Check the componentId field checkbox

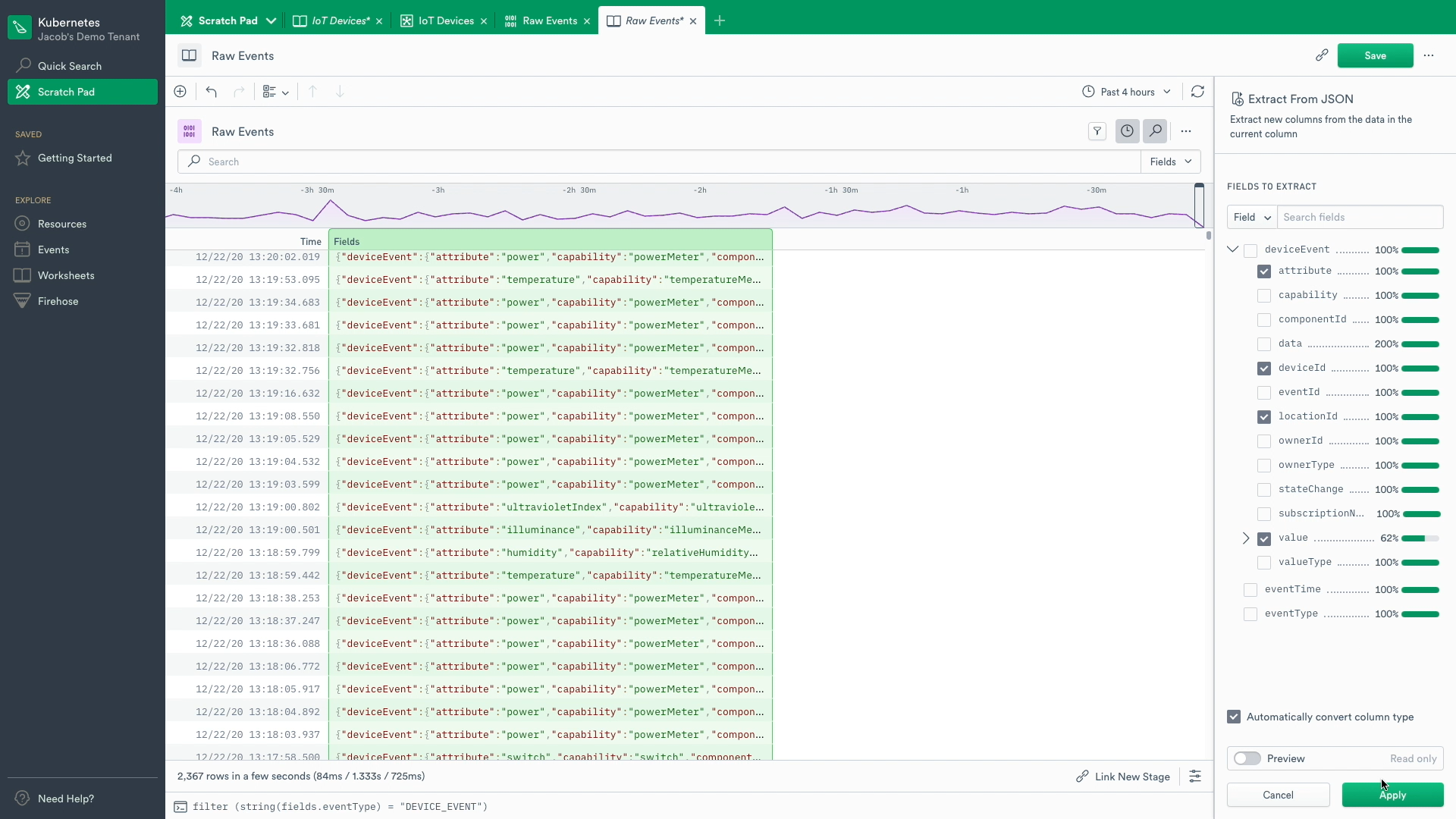(x=1264, y=320)
